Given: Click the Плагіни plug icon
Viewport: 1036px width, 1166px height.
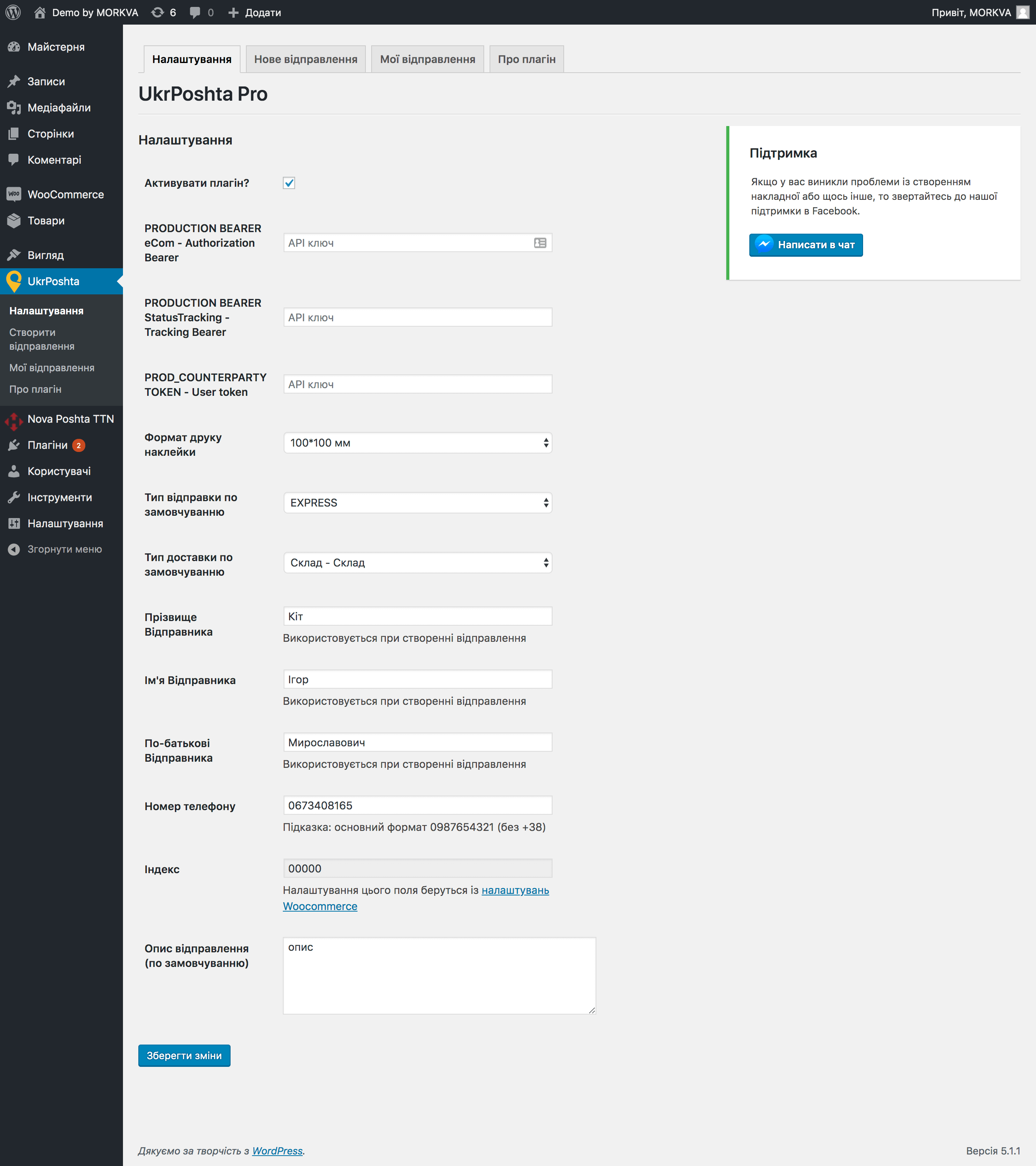Looking at the screenshot, I should click(14, 445).
